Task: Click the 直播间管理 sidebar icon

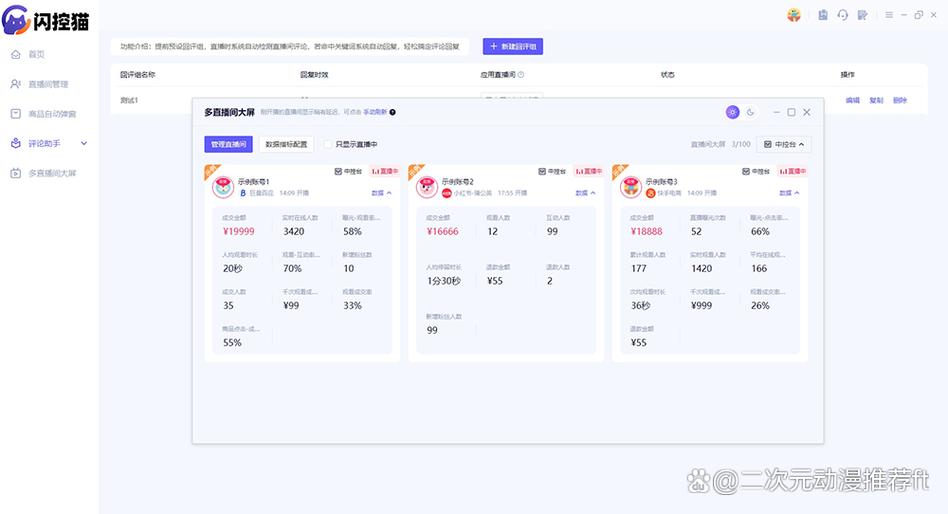Action: [x=16, y=84]
